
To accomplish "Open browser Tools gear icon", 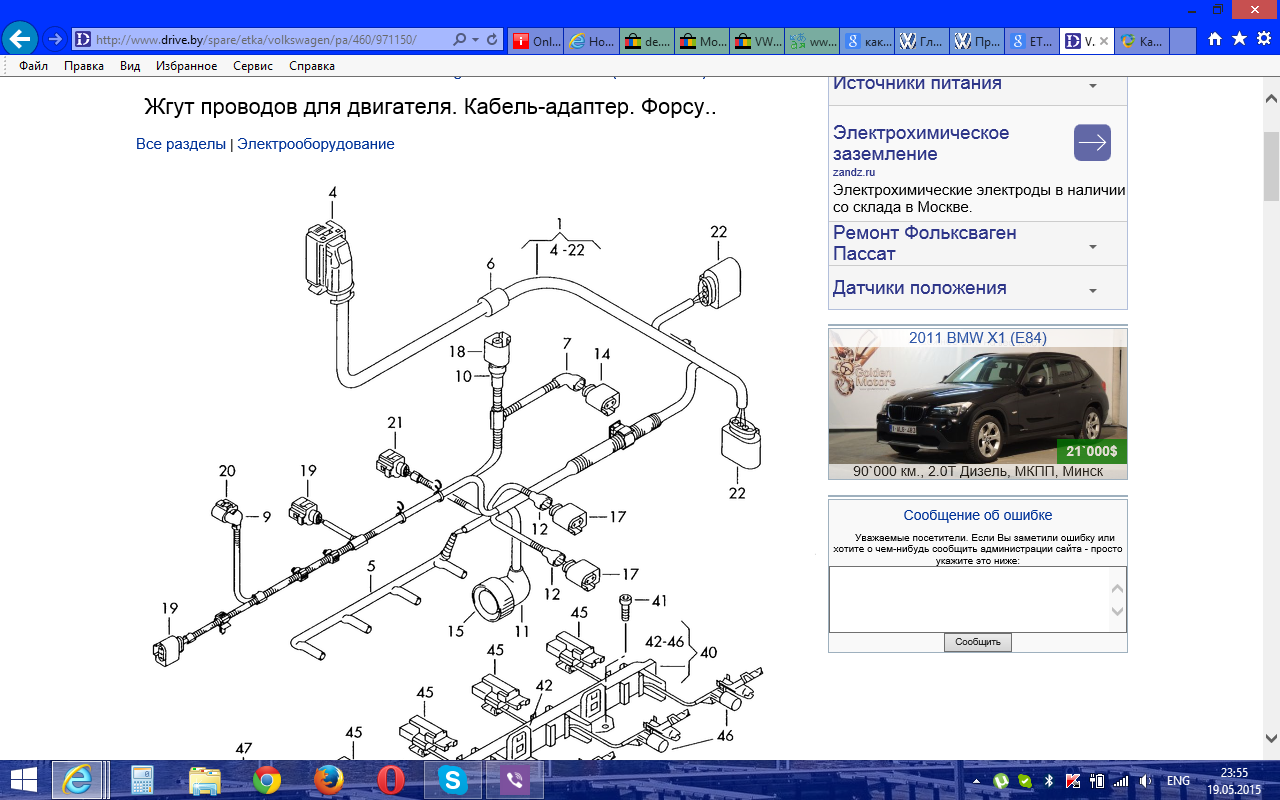I will pos(1263,39).
